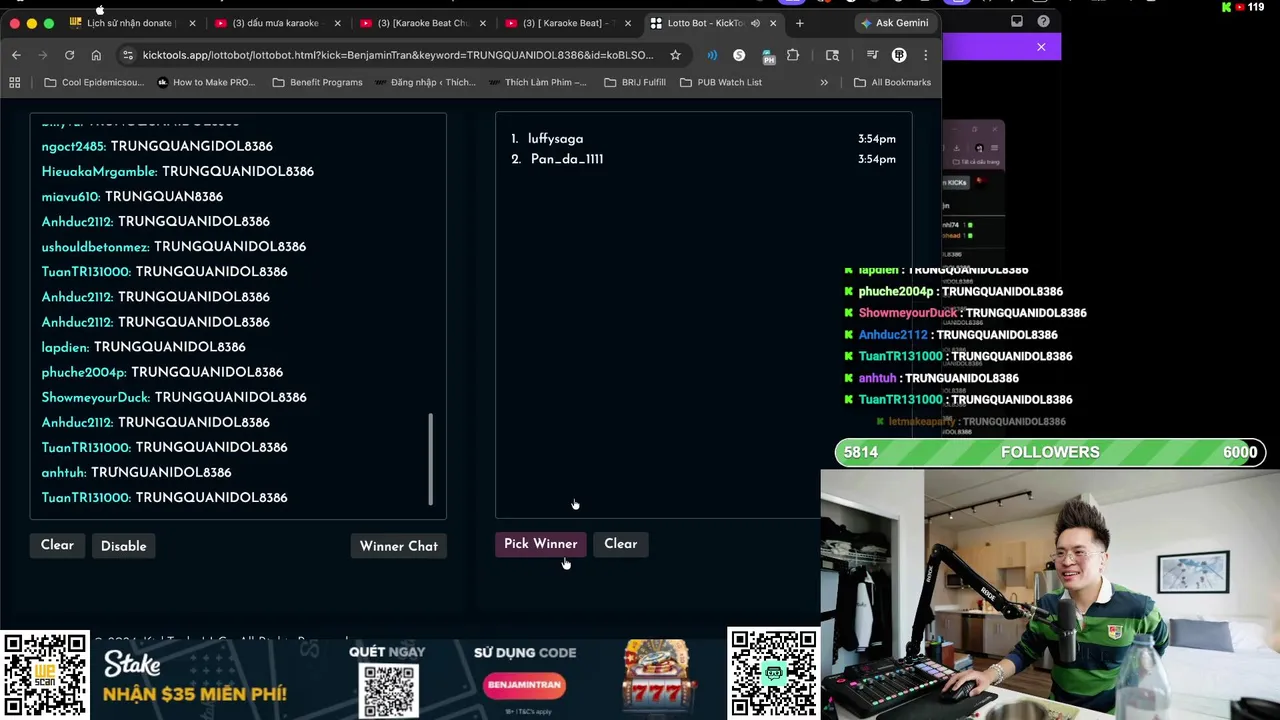Click the PH extension icon in toolbar
Viewport: 1280px width, 720px height.
point(767,55)
